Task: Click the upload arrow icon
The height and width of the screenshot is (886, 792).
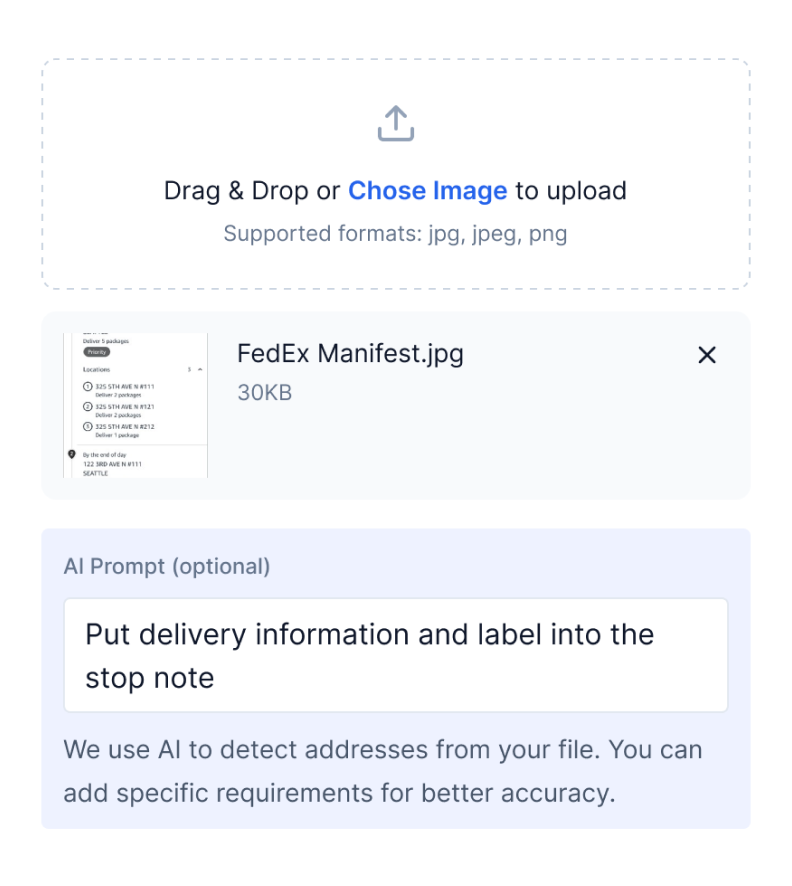Action: pyautogui.click(x=395, y=123)
